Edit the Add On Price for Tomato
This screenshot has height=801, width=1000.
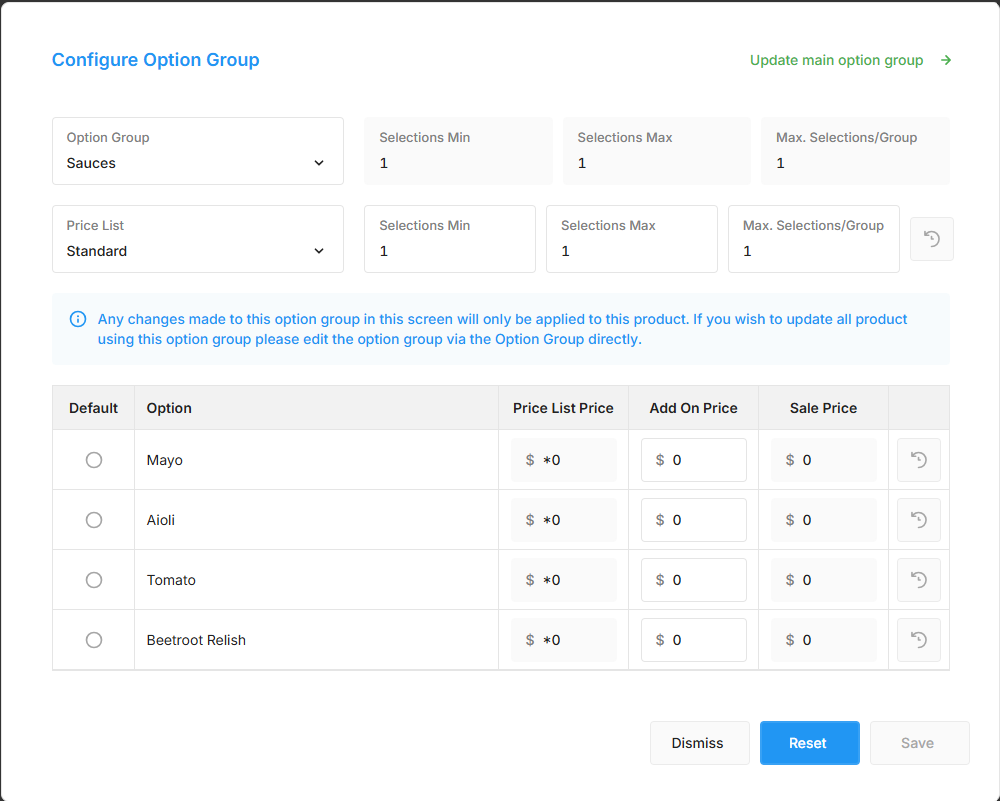(694, 580)
